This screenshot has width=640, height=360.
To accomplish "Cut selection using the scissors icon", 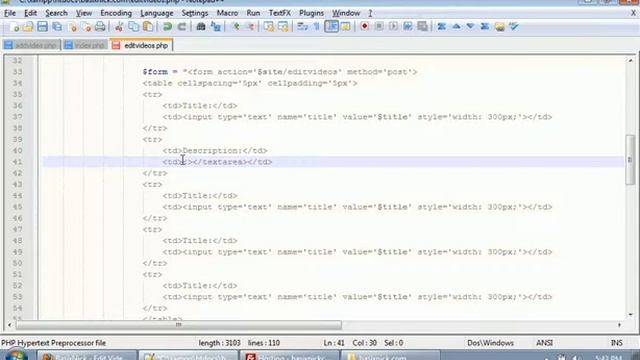I will click(x=119, y=27).
